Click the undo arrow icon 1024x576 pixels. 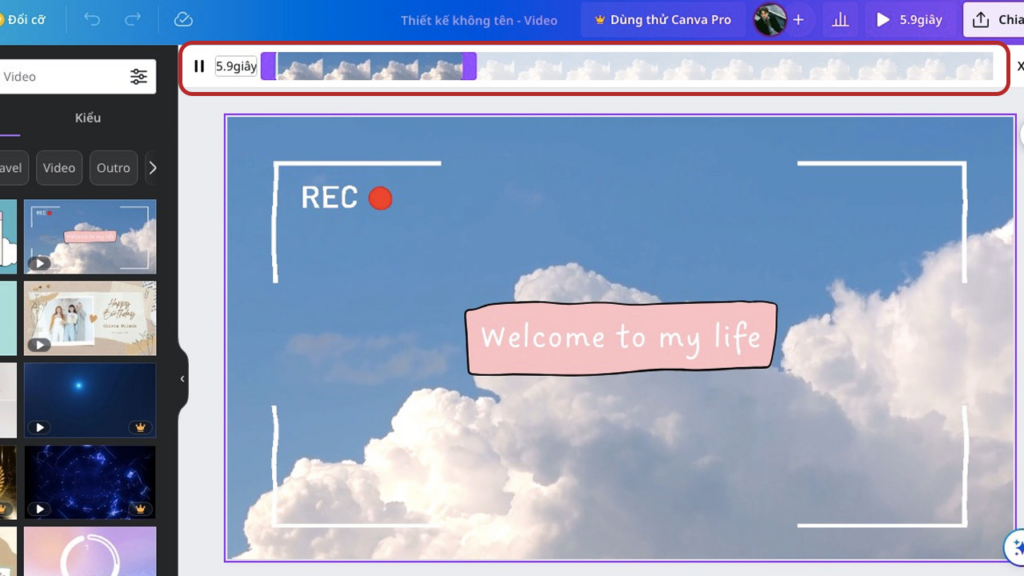[92, 20]
